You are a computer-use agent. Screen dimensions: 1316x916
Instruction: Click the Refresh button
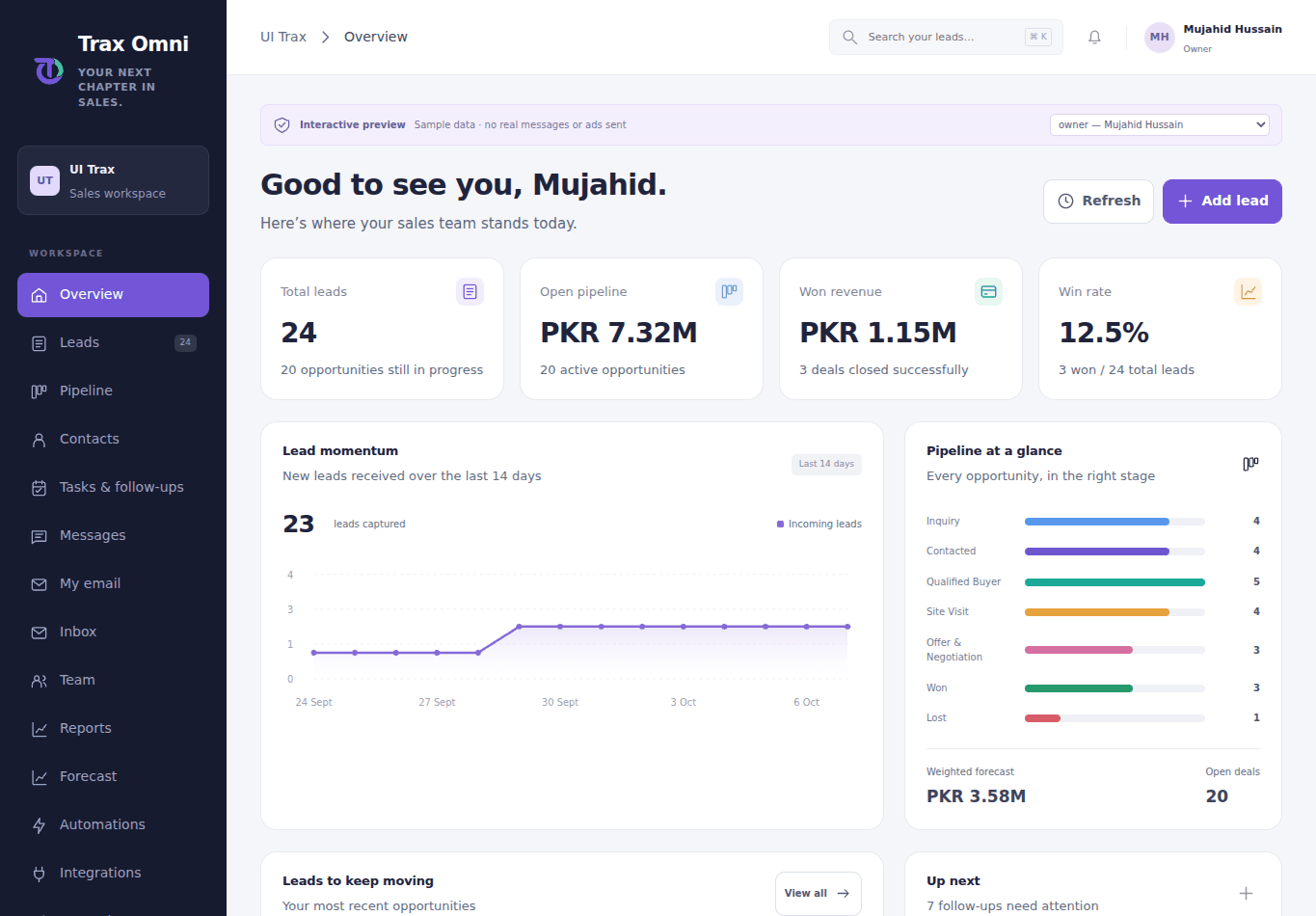1098,202
